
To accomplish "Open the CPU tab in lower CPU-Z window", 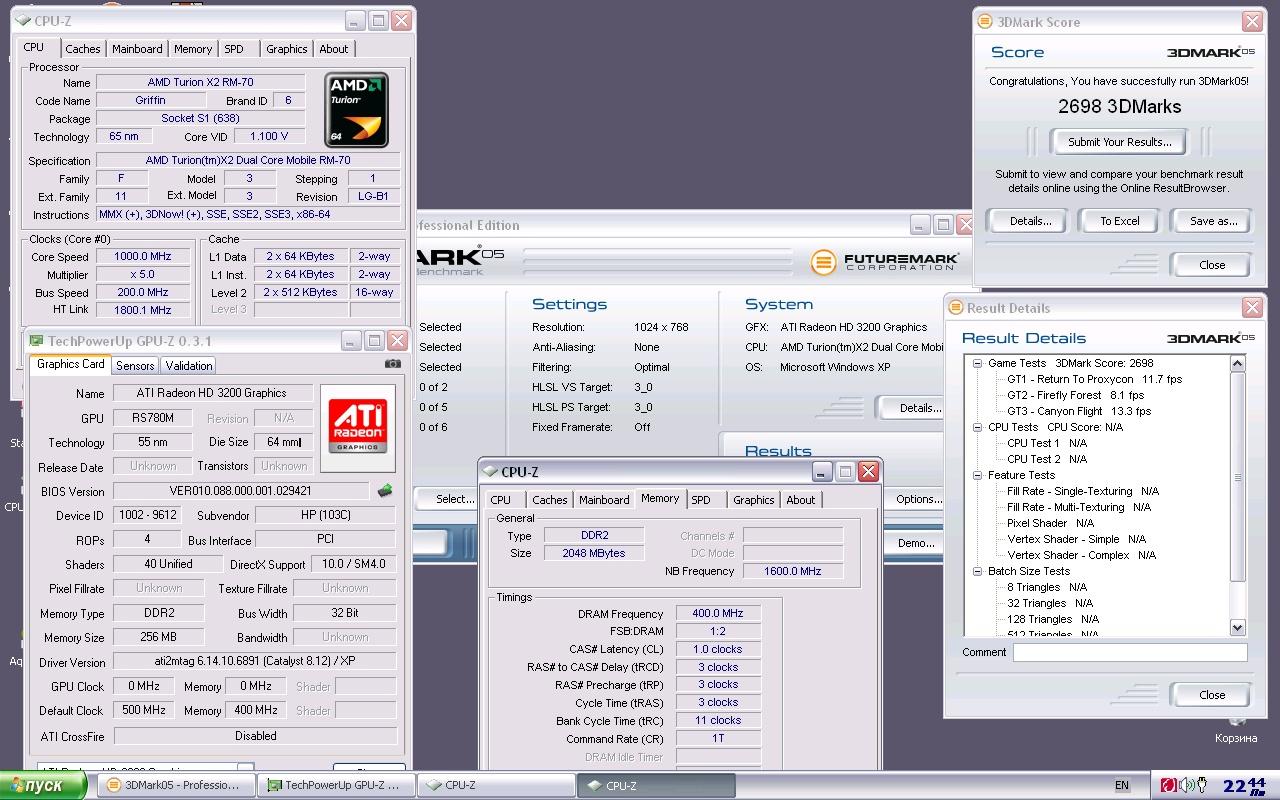I will tap(501, 499).
